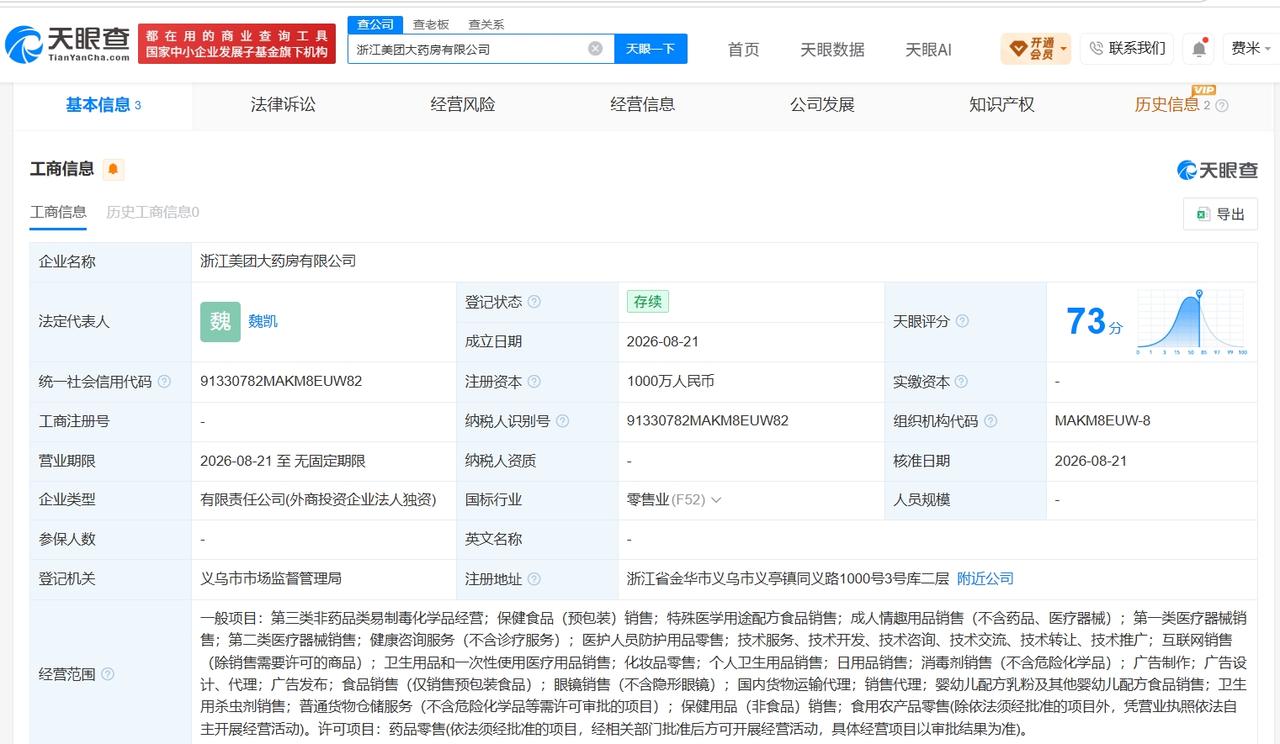
Task: Select the 工商信息 sub-tab
Action: pos(58,212)
